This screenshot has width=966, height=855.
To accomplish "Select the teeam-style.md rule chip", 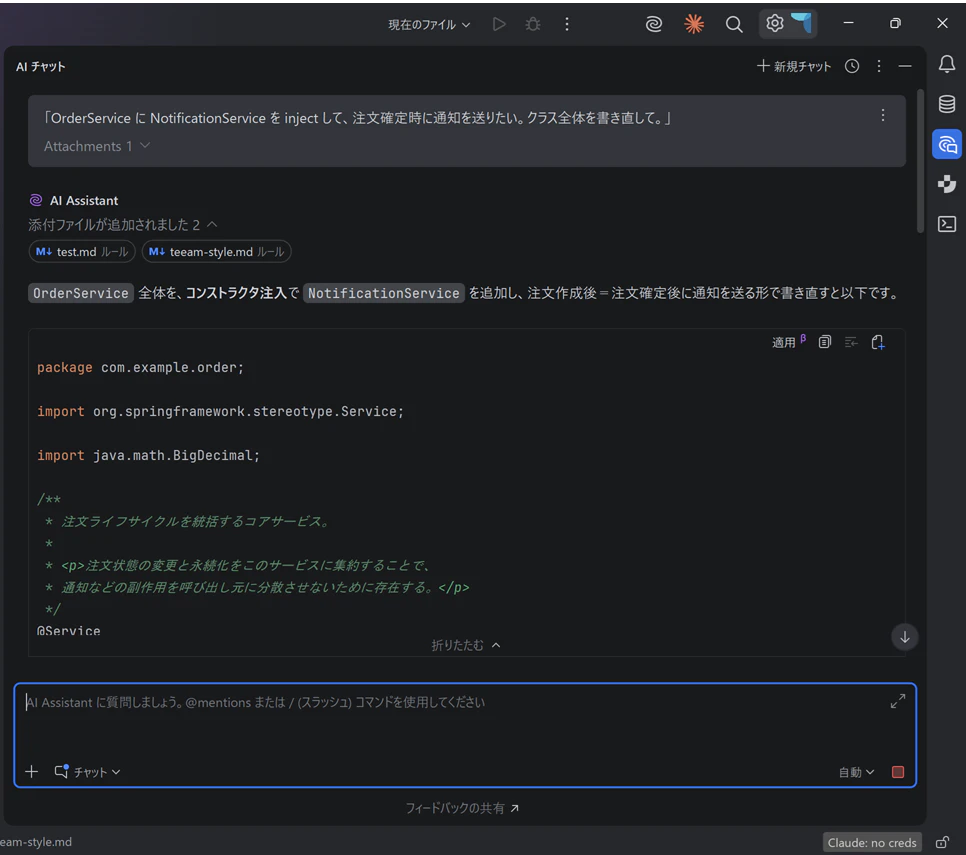I will [216, 252].
